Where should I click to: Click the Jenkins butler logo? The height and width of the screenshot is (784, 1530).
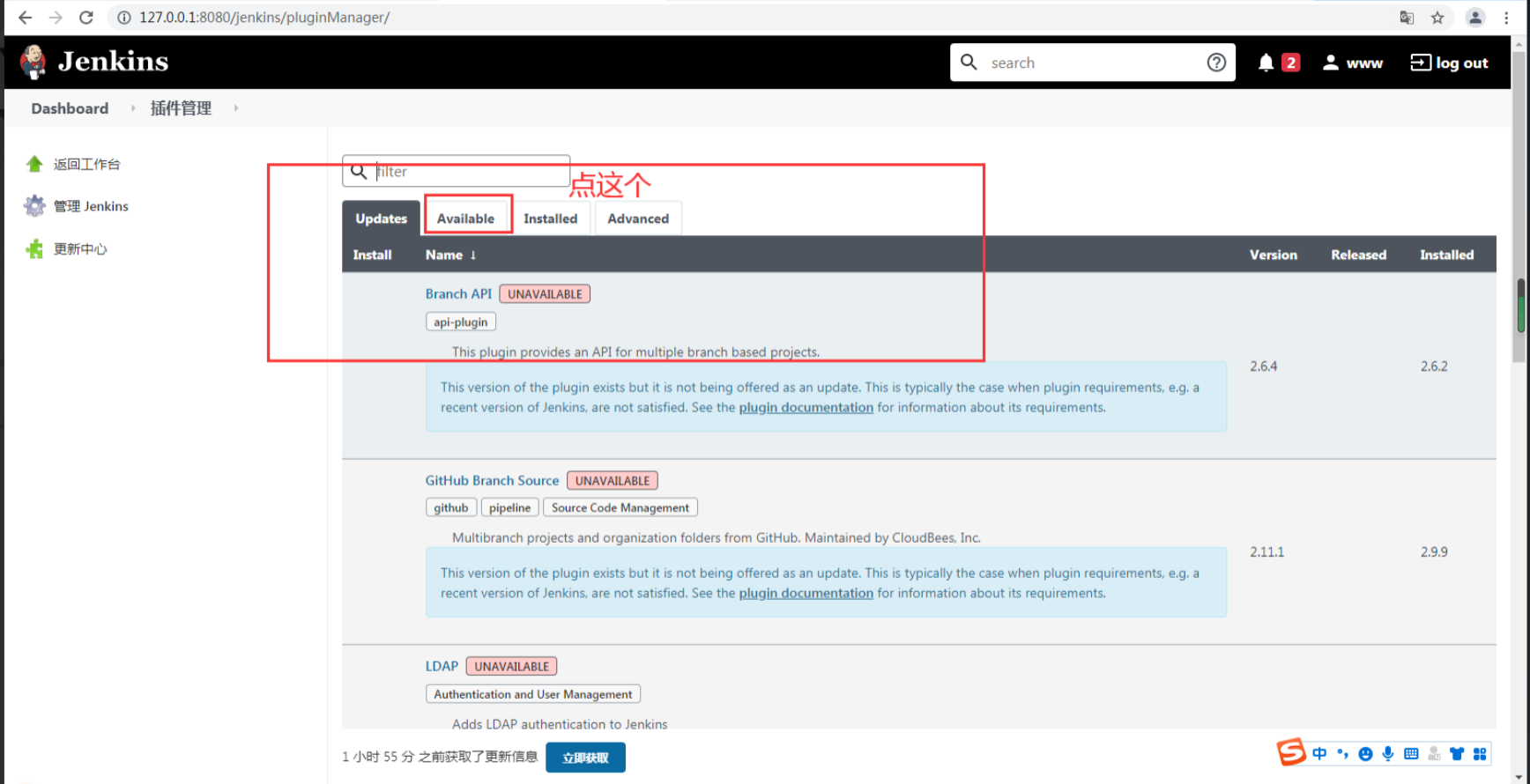pyautogui.click(x=33, y=62)
